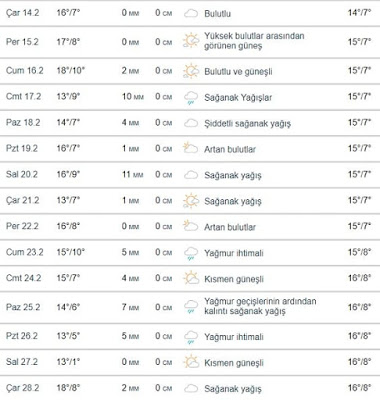Click the rain icon for Paz 25.2
The height and width of the screenshot is (400, 380).
pos(191,307)
